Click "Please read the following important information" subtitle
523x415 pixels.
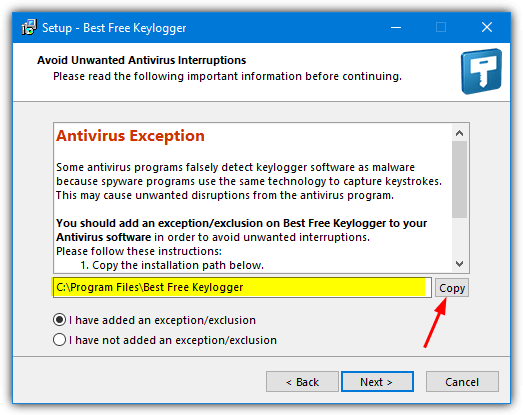pyautogui.click(x=227, y=76)
